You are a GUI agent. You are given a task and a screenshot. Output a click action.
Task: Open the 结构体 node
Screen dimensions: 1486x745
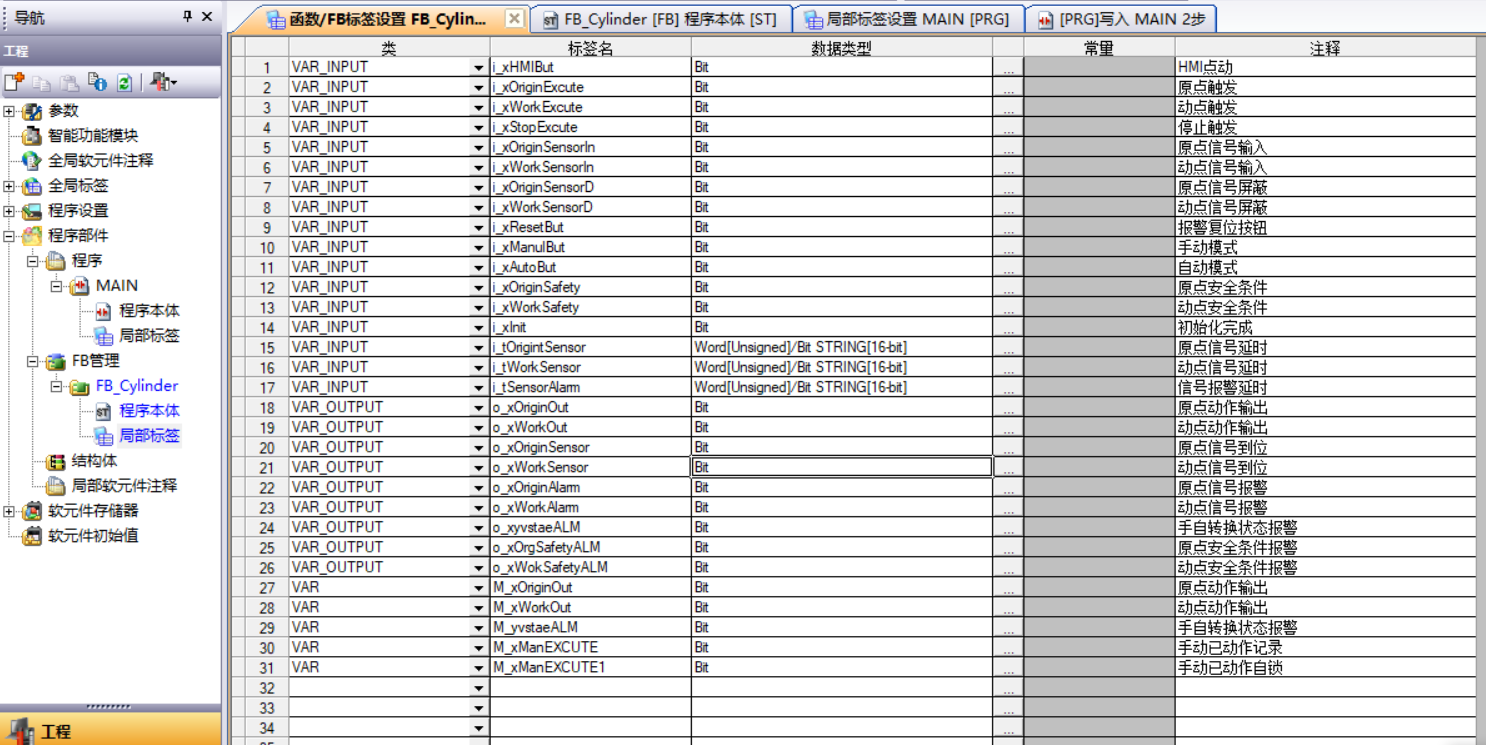coord(94,461)
